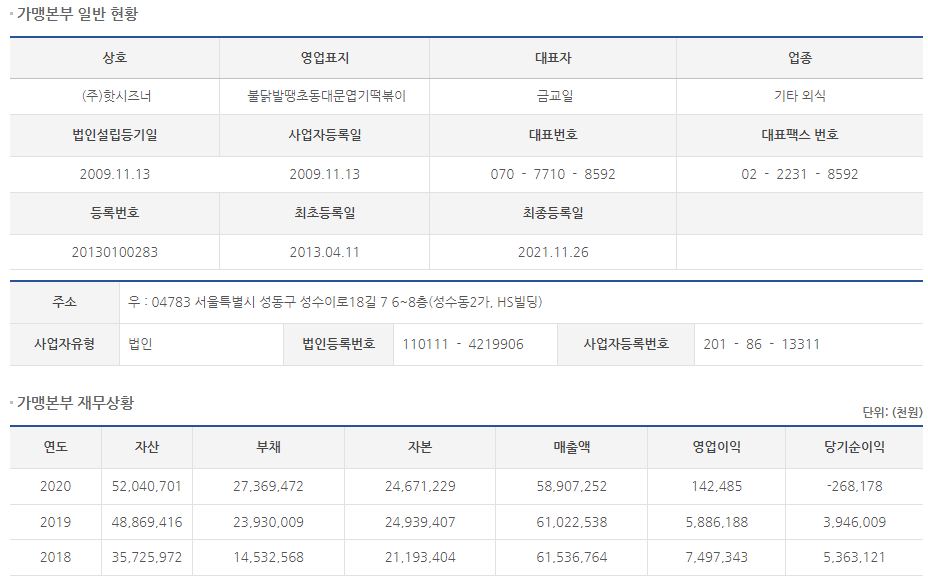Click 2019 operating profit 5,886,188
Image resolution: width=928 pixels, height=584 pixels.
(717, 522)
